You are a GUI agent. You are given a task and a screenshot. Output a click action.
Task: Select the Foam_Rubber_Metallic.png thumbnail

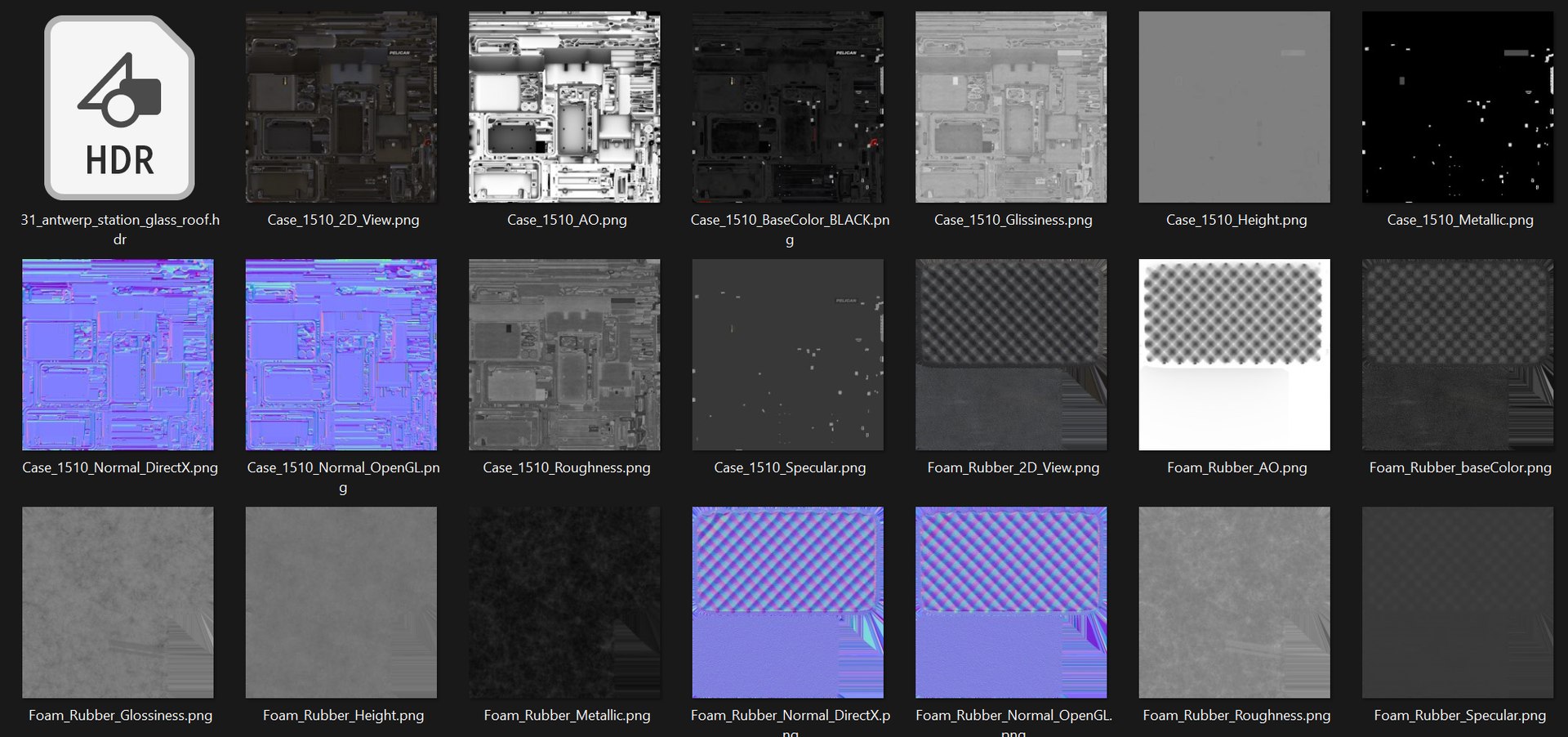564,602
